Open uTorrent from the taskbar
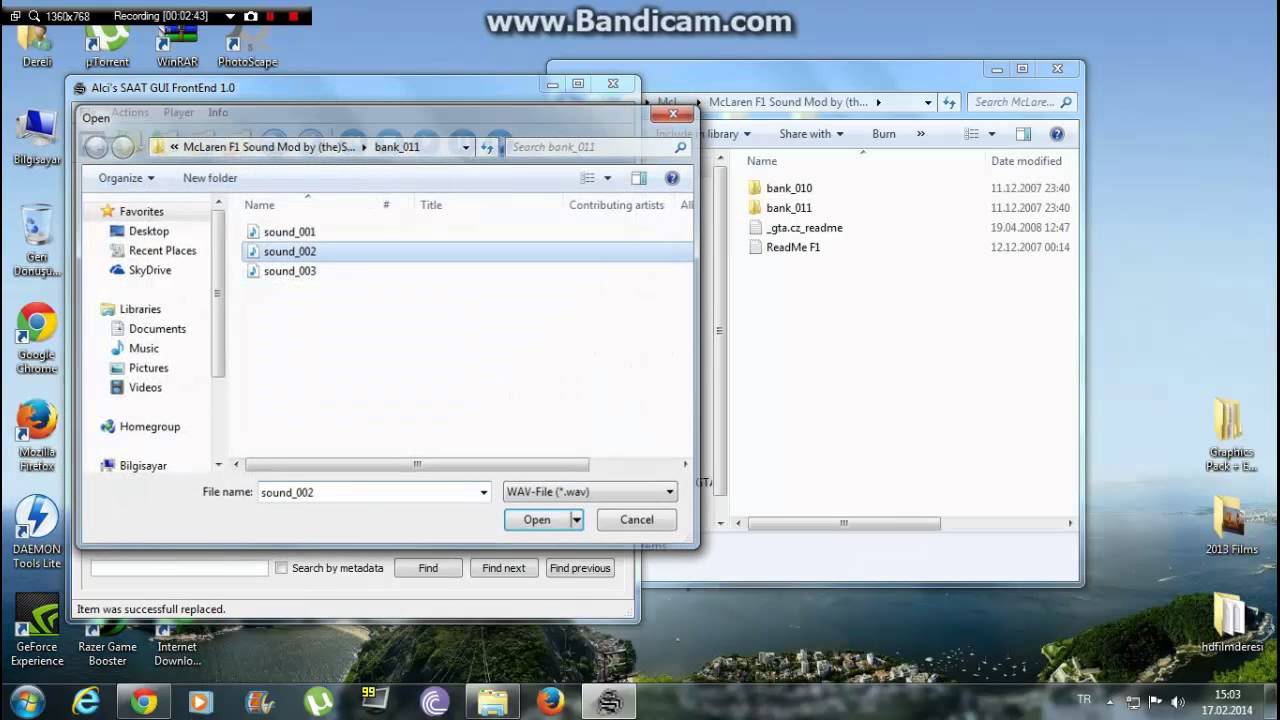This screenshot has width=1280, height=720. tap(318, 702)
